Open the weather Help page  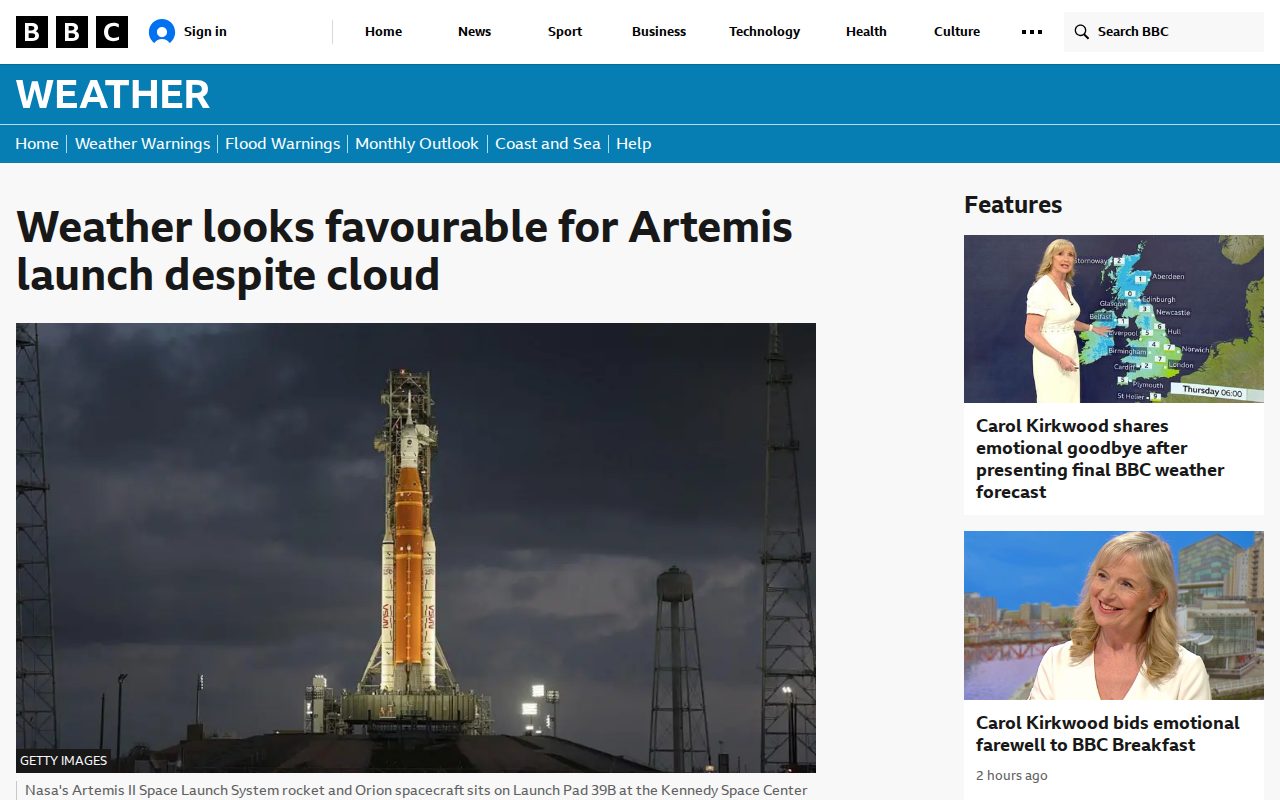(634, 144)
